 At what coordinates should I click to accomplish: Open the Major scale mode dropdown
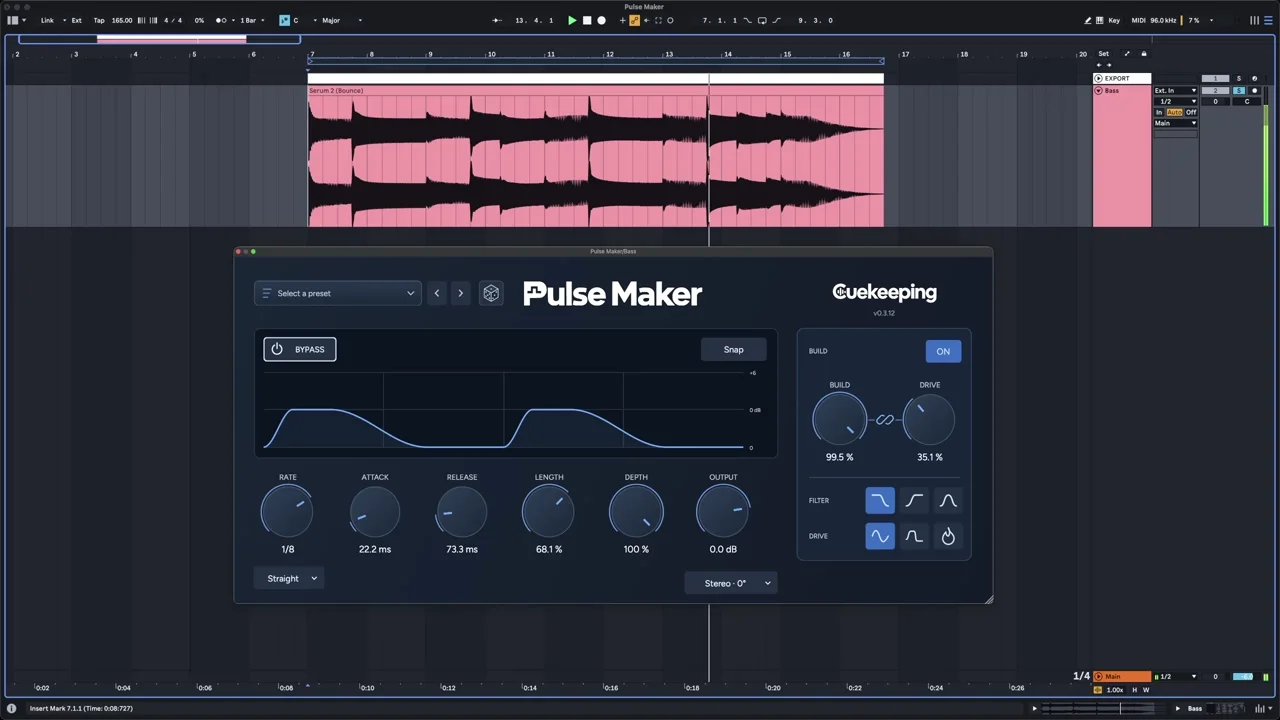(x=342, y=20)
